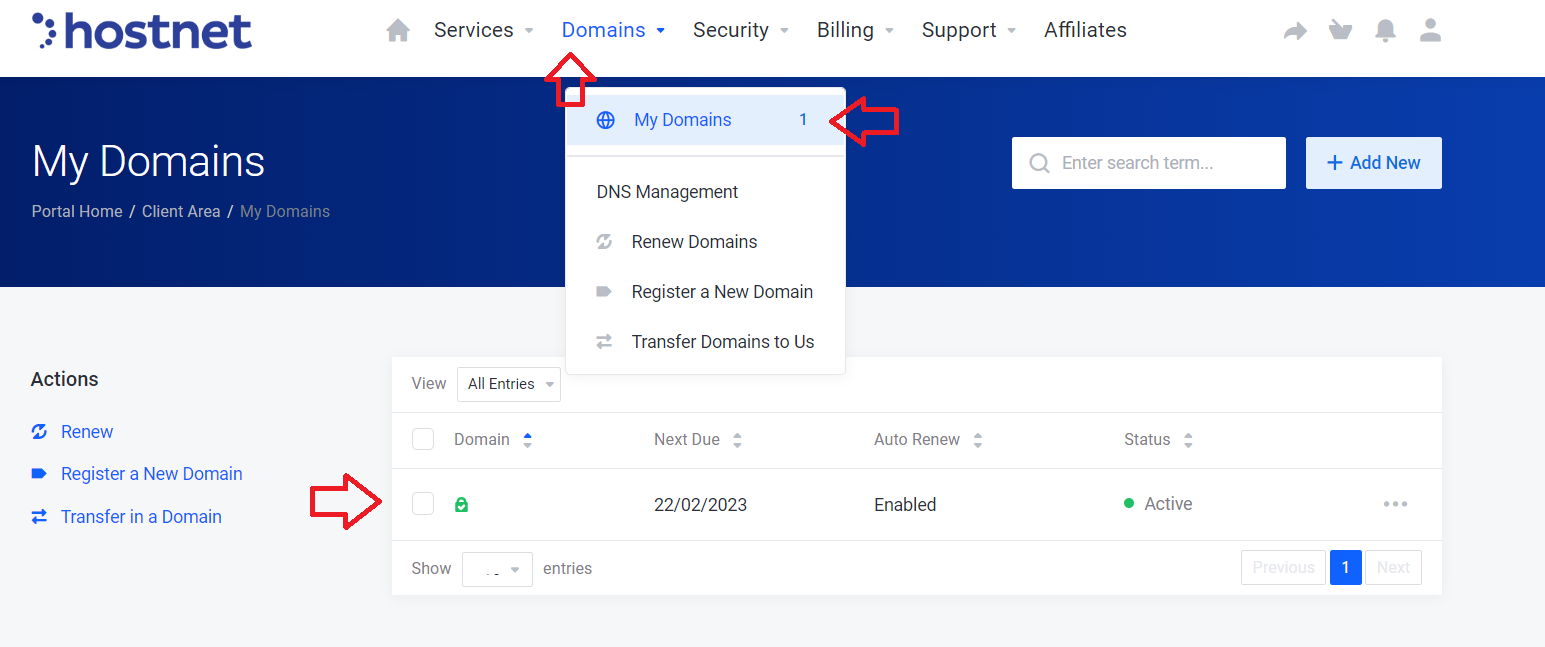The width and height of the screenshot is (1545, 647).
Task: Open the All Entries view dropdown
Action: click(x=508, y=384)
